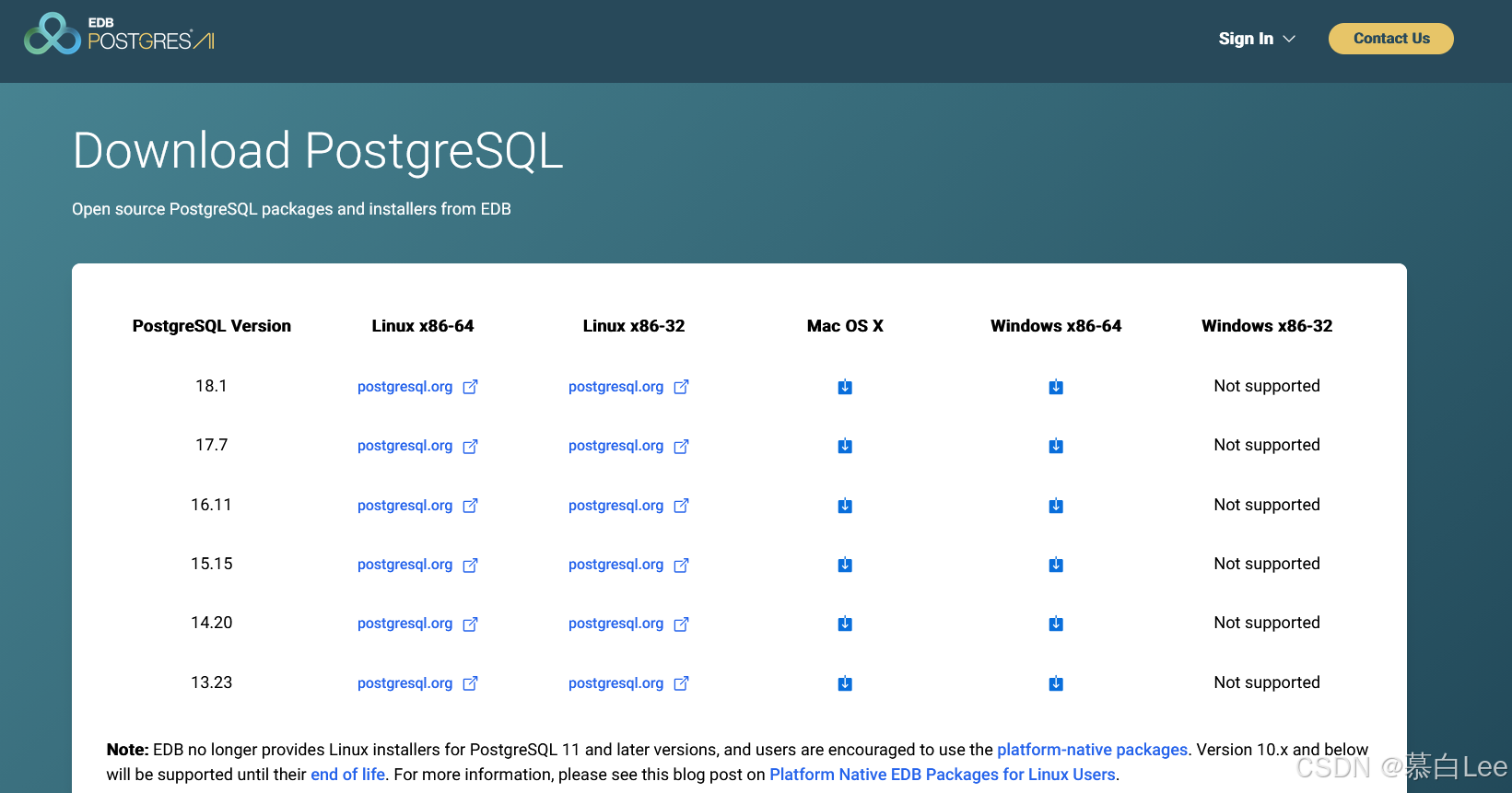
Task: Download PostgreSQL 14.20 for Mac OS X
Action: pos(845,624)
